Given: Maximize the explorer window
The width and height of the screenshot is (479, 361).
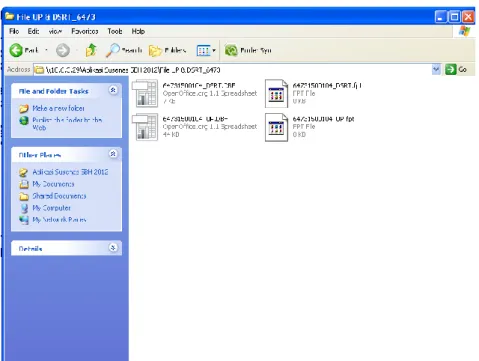Looking at the screenshot, I should click(454, 17).
